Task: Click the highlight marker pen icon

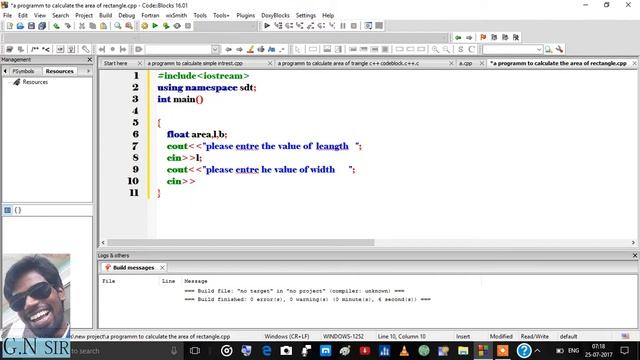Action: 250,49
